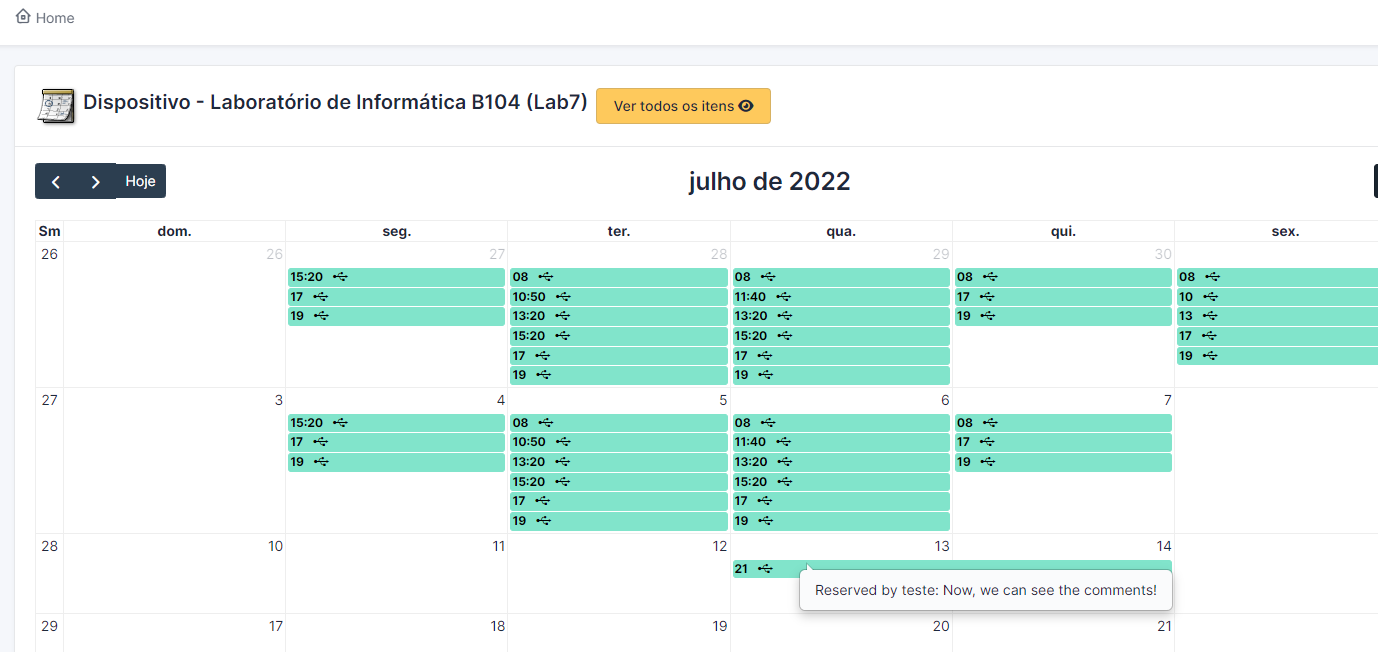Click USB icon of 19 event on Wednesday 6
Viewport: 1378px width, 652px height.
765,521
